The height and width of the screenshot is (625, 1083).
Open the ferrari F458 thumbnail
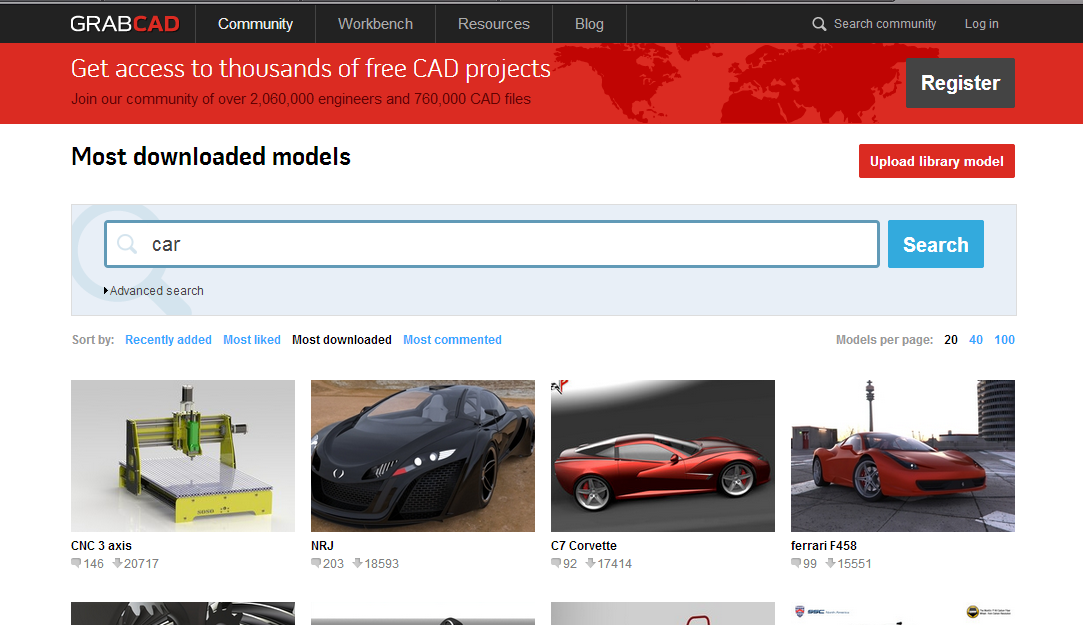point(903,456)
